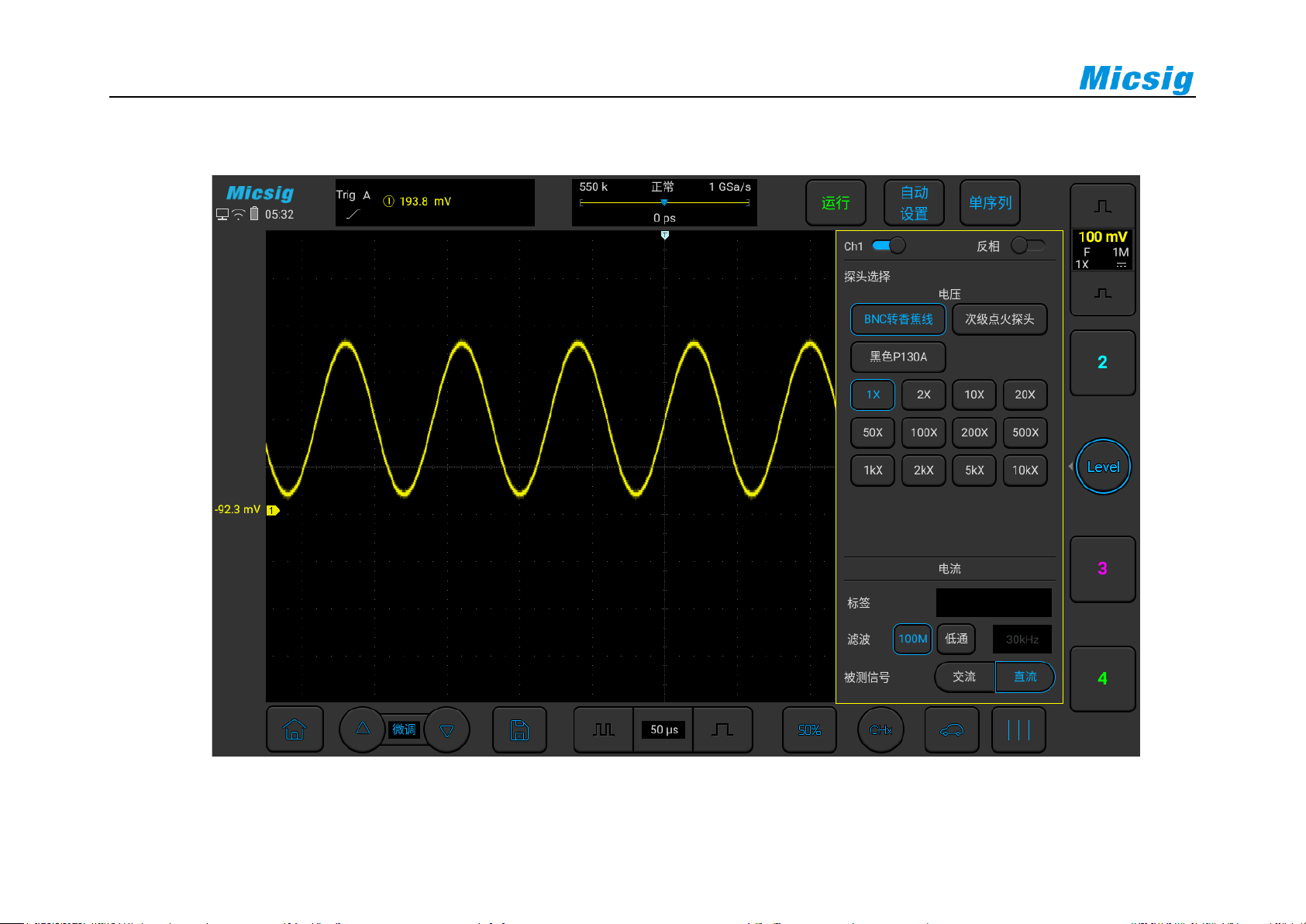Tap the channel key icon button
The height and width of the screenshot is (924, 1306).
point(880,729)
